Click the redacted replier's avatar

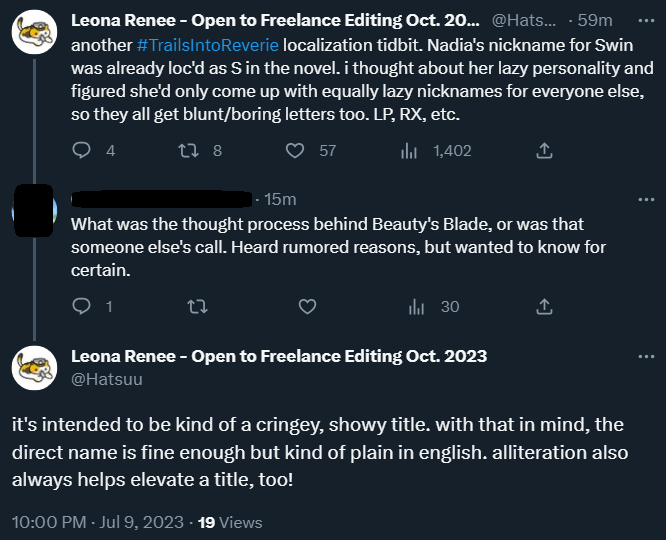click(34, 210)
